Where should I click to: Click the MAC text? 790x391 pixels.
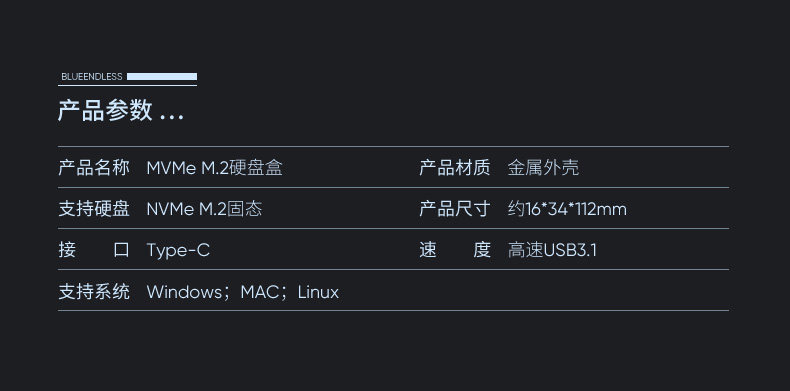[259, 292]
